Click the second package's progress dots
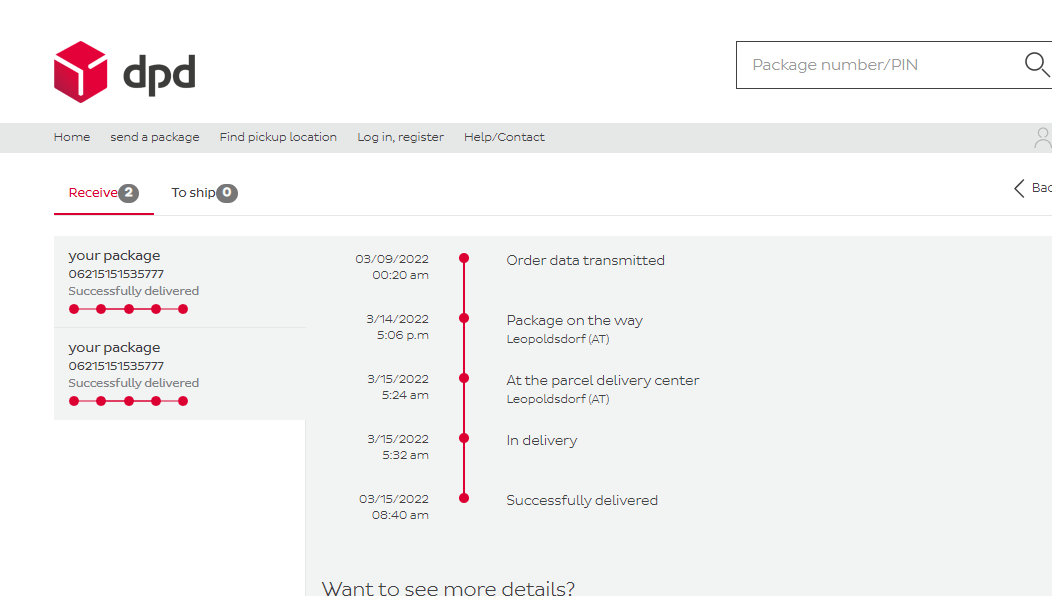Viewport: 1052px width, 596px height. 128,401
